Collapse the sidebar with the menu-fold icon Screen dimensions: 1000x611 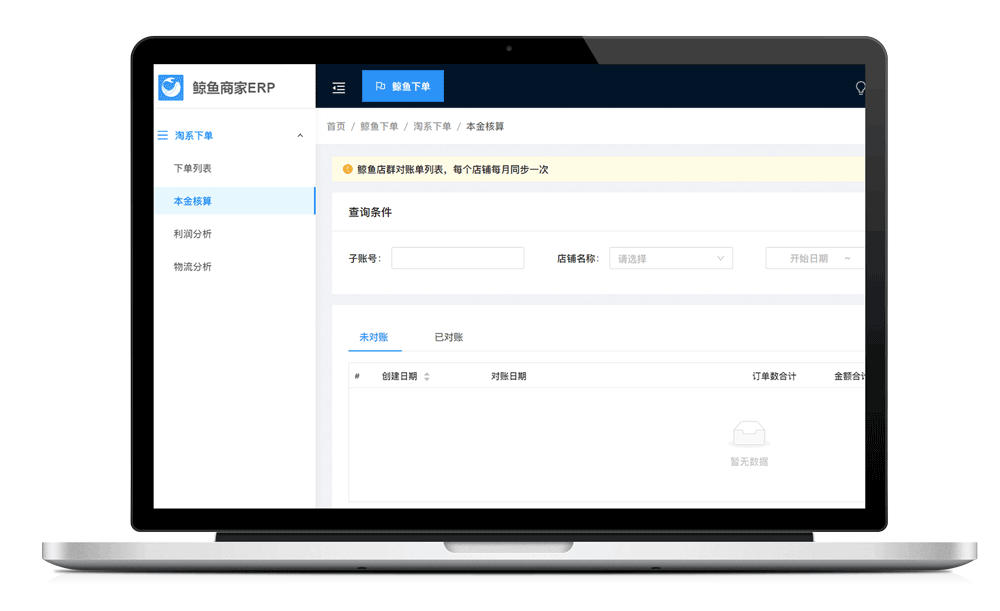click(339, 88)
